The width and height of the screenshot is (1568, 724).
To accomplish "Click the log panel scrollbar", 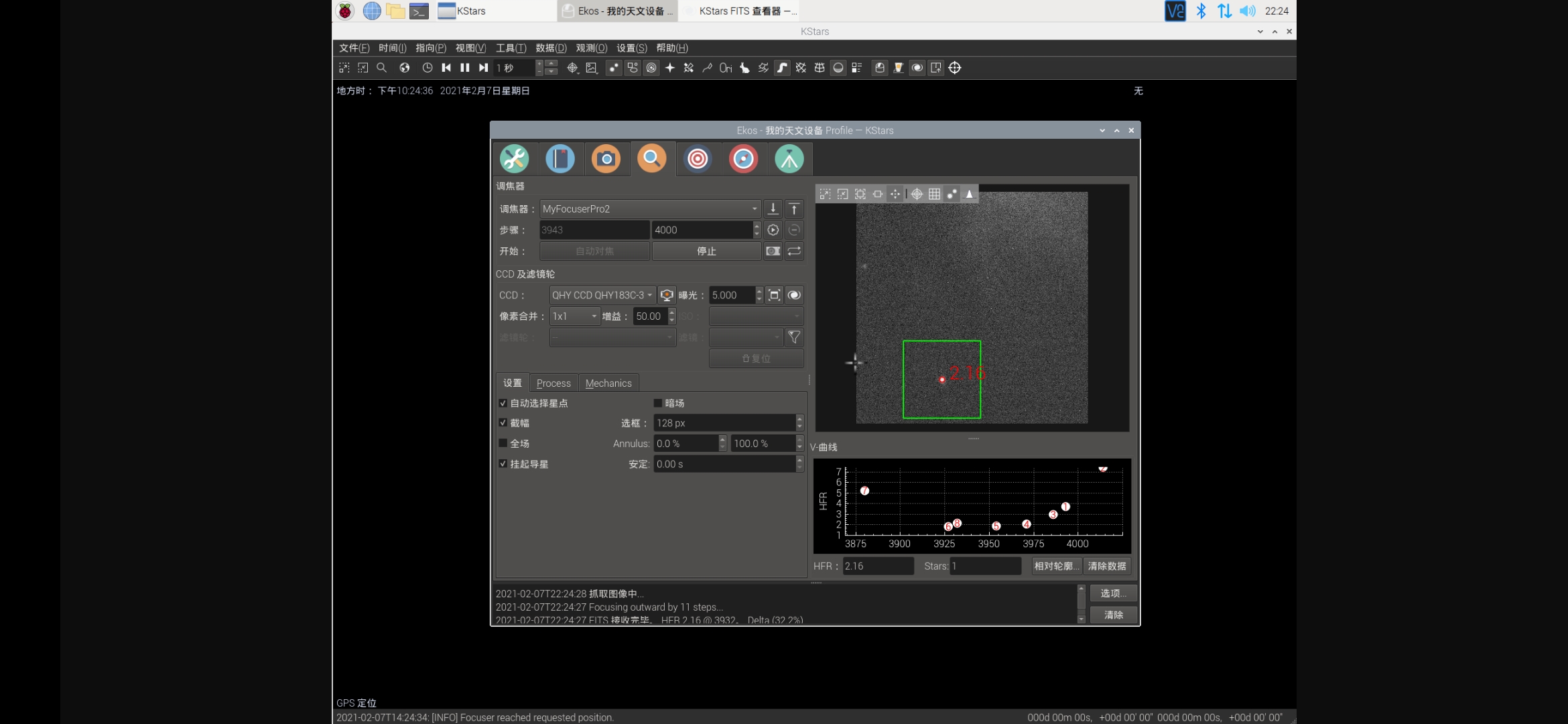I will pos(1081,604).
